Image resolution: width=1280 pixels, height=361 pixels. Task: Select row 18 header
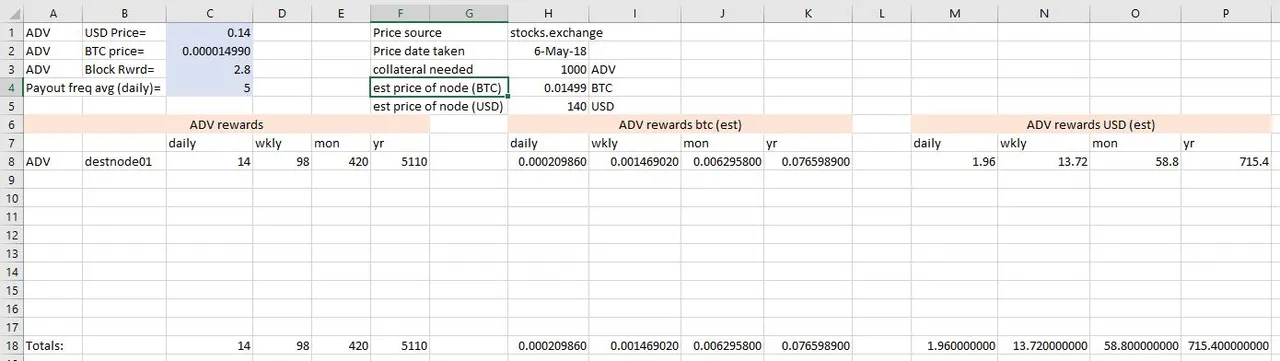point(11,345)
